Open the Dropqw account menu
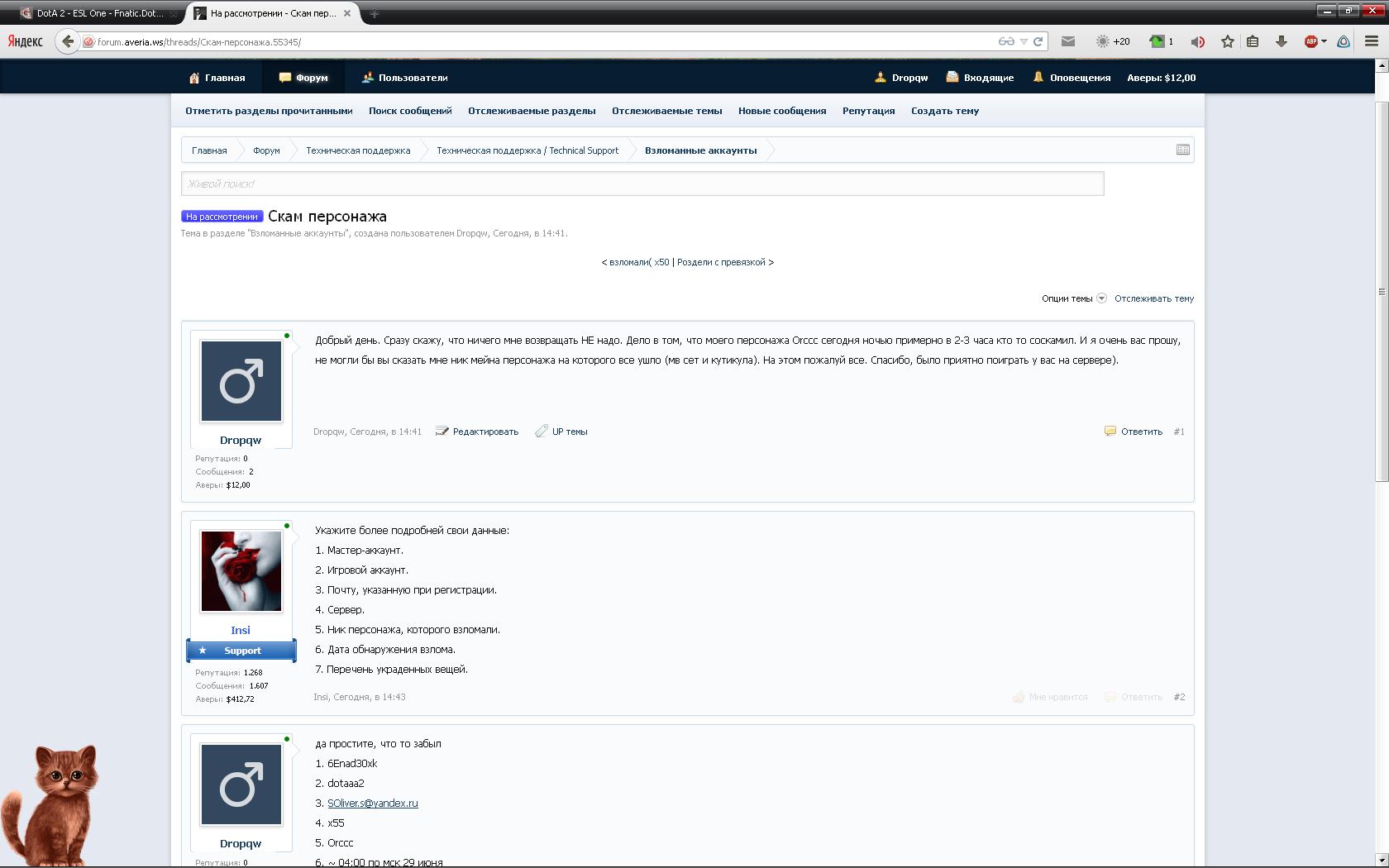This screenshot has height=868, width=1389. click(901, 78)
